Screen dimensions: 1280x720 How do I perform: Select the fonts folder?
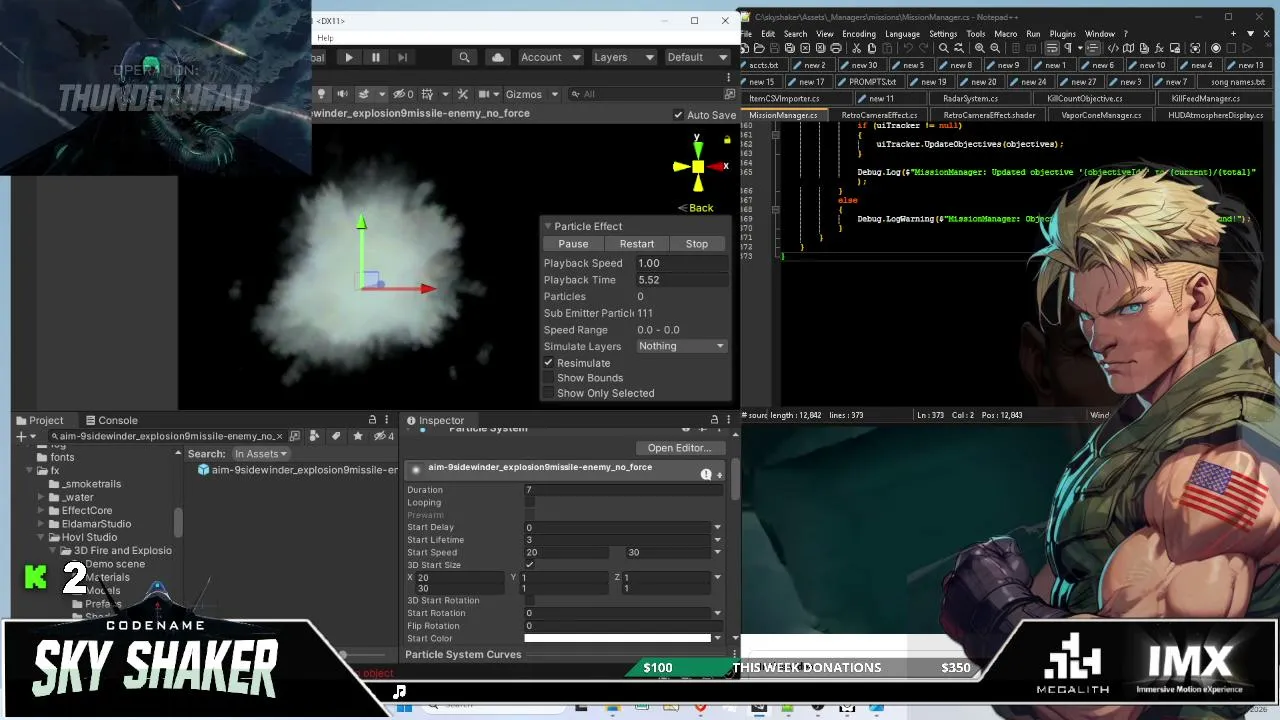(x=62, y=457)
